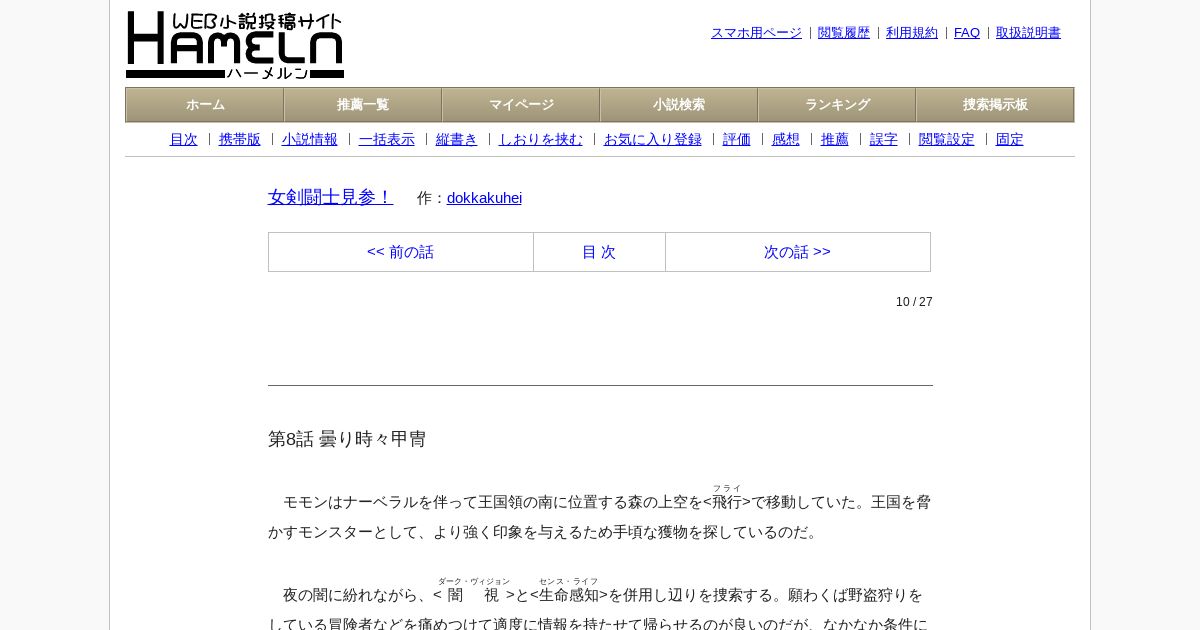Open the 推薦一覧 menu tab
The width and height of the screenshot is (1200, 630).
pyautogui.click(x=363, y=105)
